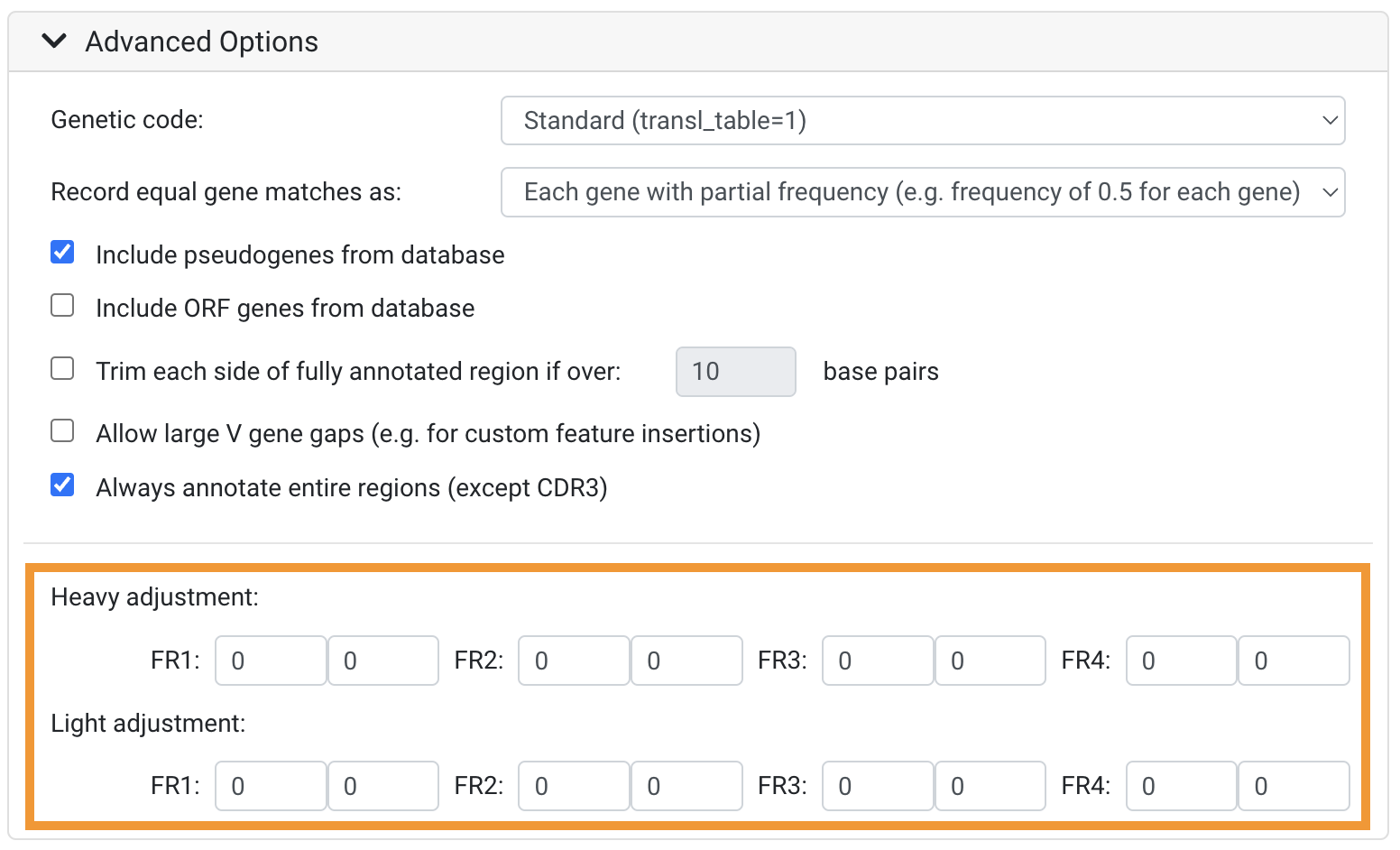The width and height of the screenshot is (1400, 850).
Task: Open the Genetic code dropdown
Action: (922, 120)
